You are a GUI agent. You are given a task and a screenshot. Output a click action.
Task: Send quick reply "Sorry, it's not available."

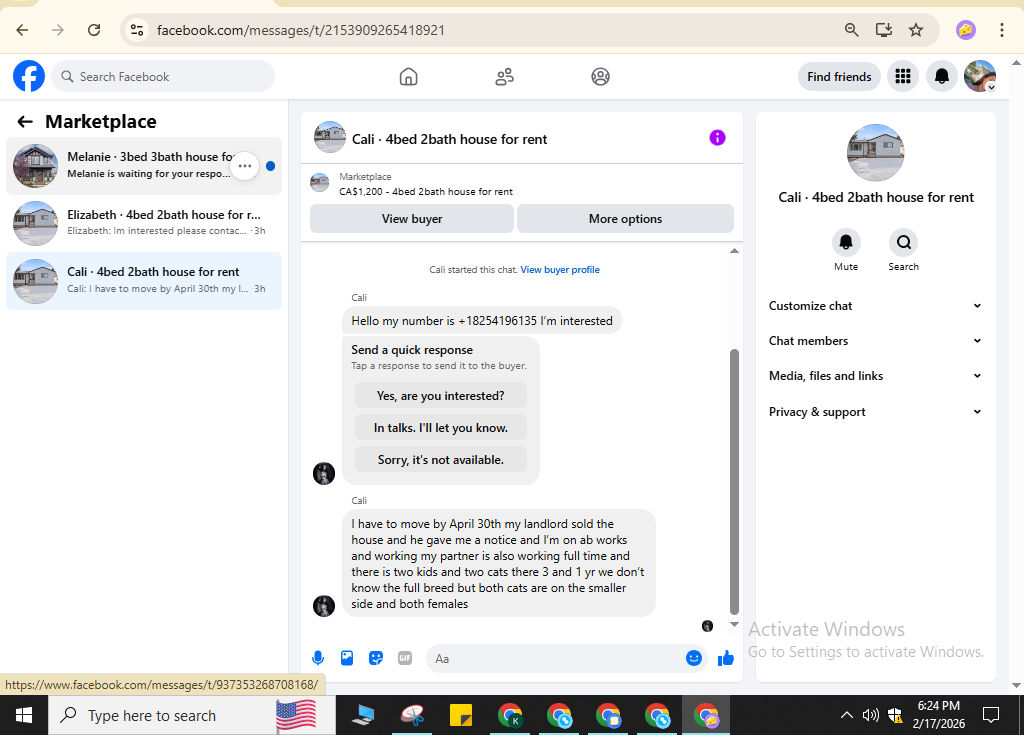(x=441, y=460)
